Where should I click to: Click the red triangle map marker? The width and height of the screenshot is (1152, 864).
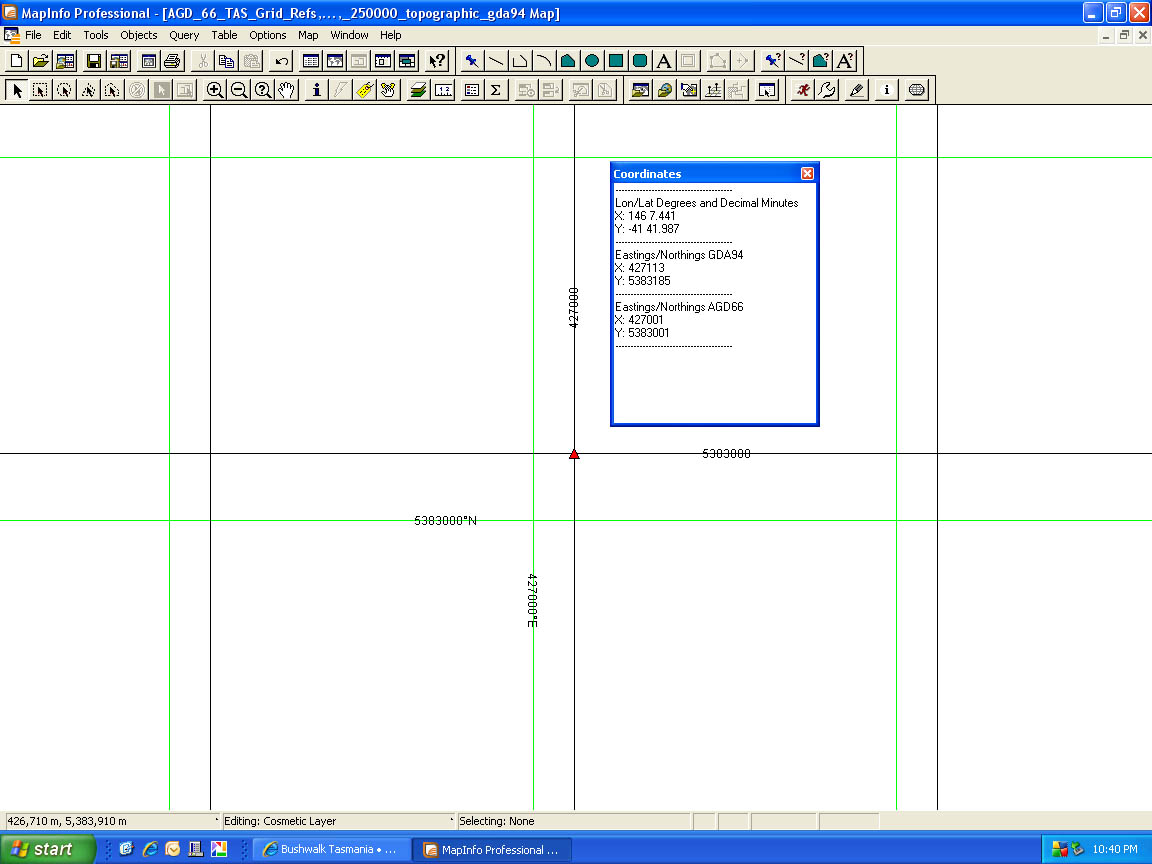[x=575, y=454]
